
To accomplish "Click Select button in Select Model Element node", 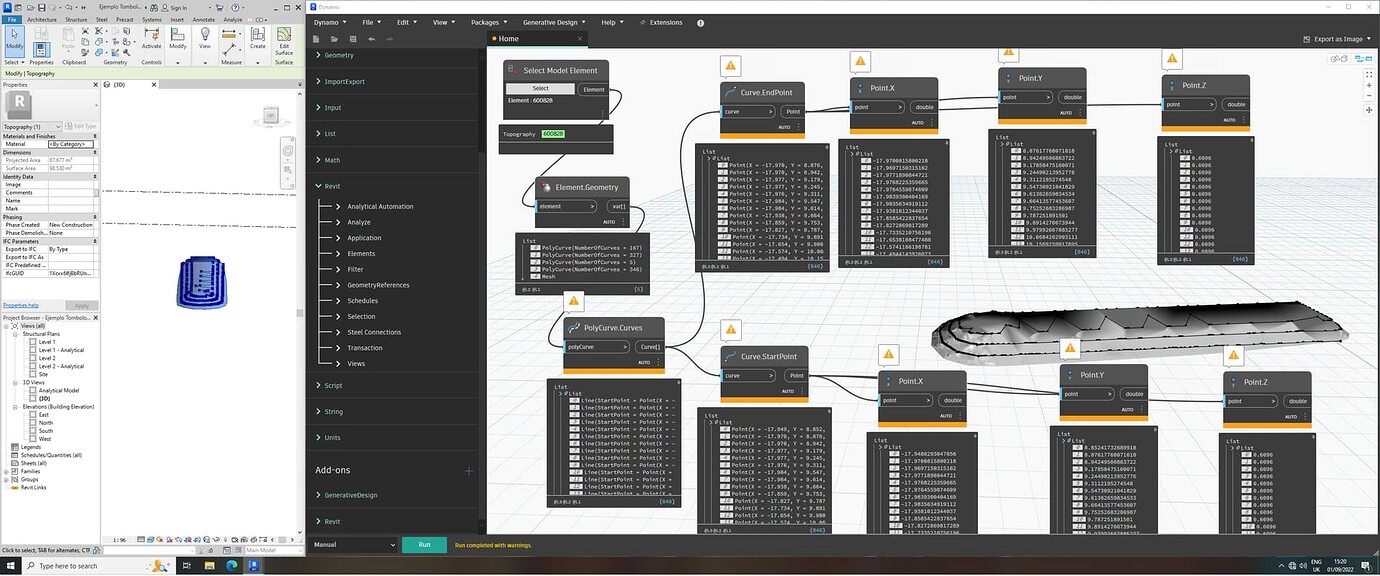I will pyautogui.click(x=540, y=89).
